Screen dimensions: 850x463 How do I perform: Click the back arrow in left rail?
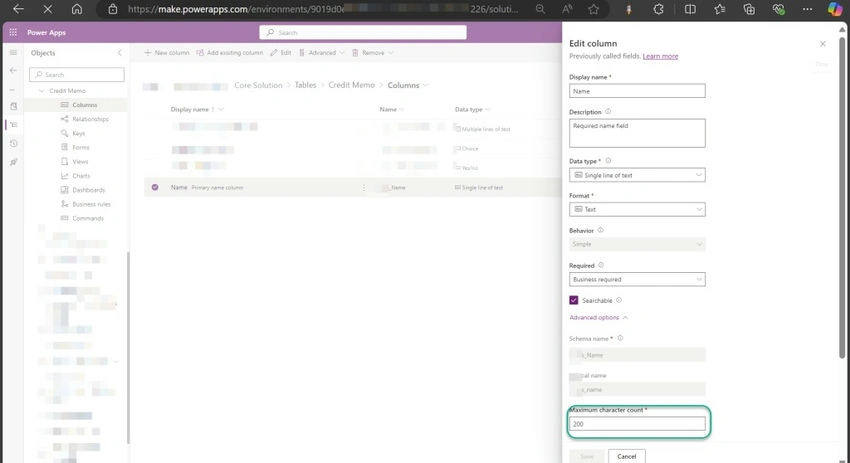point(14,70)
